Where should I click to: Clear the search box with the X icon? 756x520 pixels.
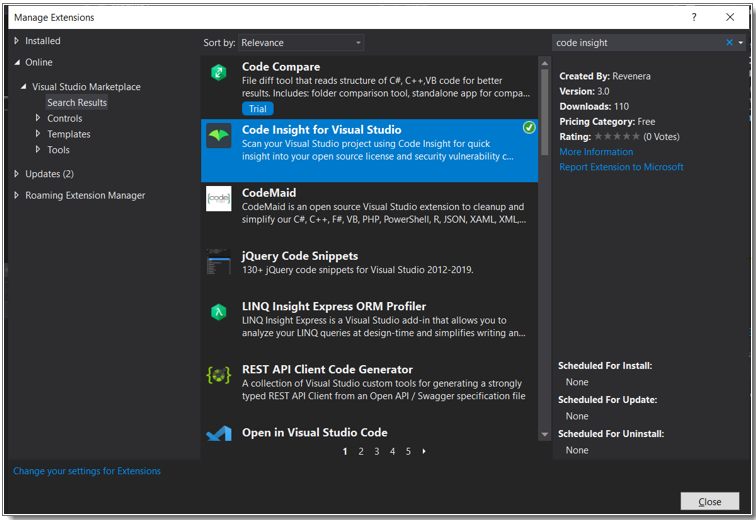point(729,43)
